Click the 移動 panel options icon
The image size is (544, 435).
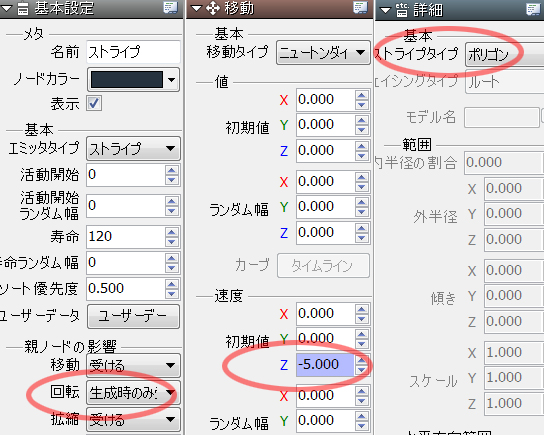[360, 7]
